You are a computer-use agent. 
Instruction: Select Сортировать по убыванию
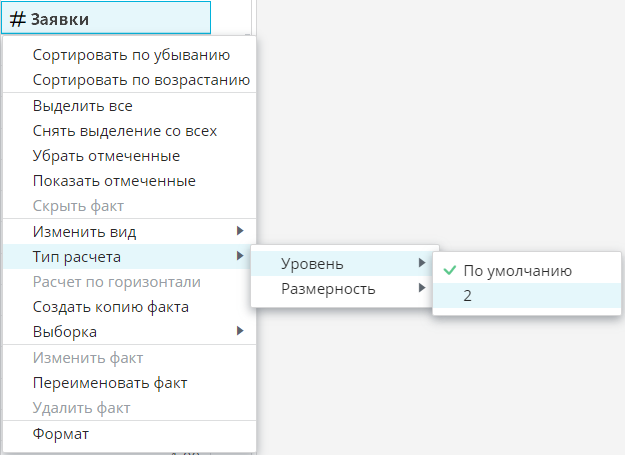pyautogui.click(x=131, y=54)
